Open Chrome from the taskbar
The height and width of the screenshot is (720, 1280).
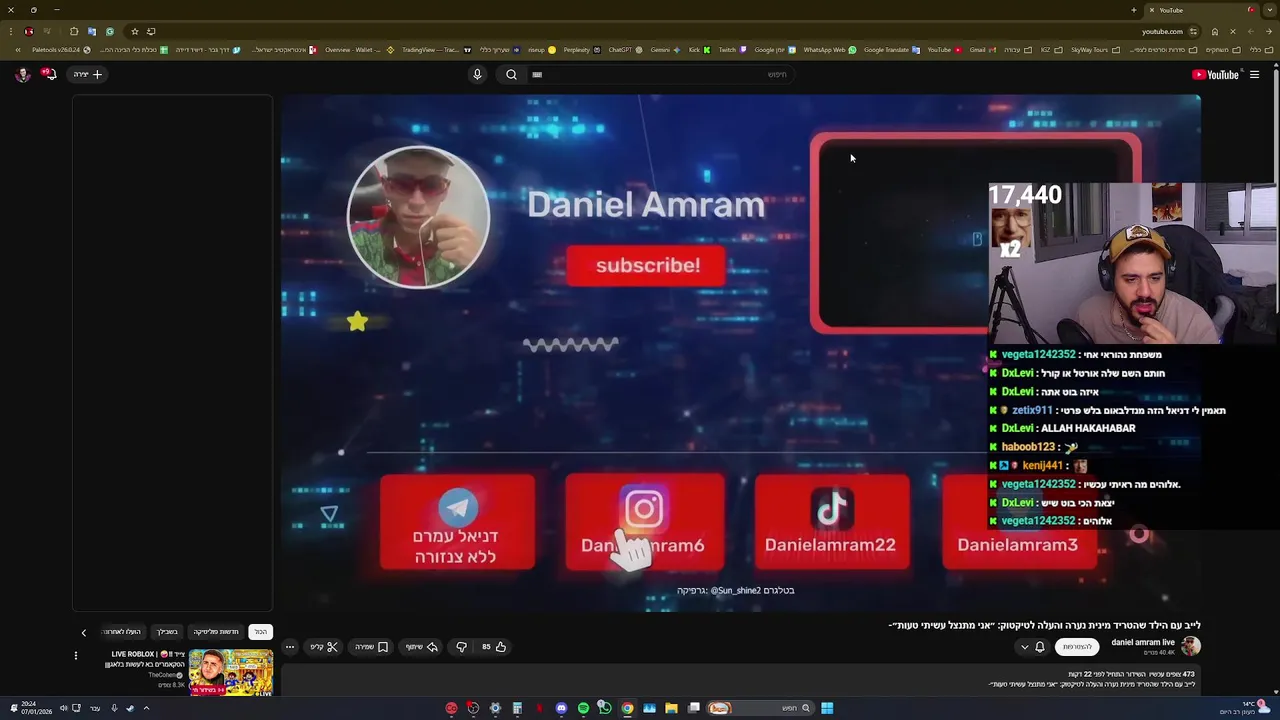point(627,708)
